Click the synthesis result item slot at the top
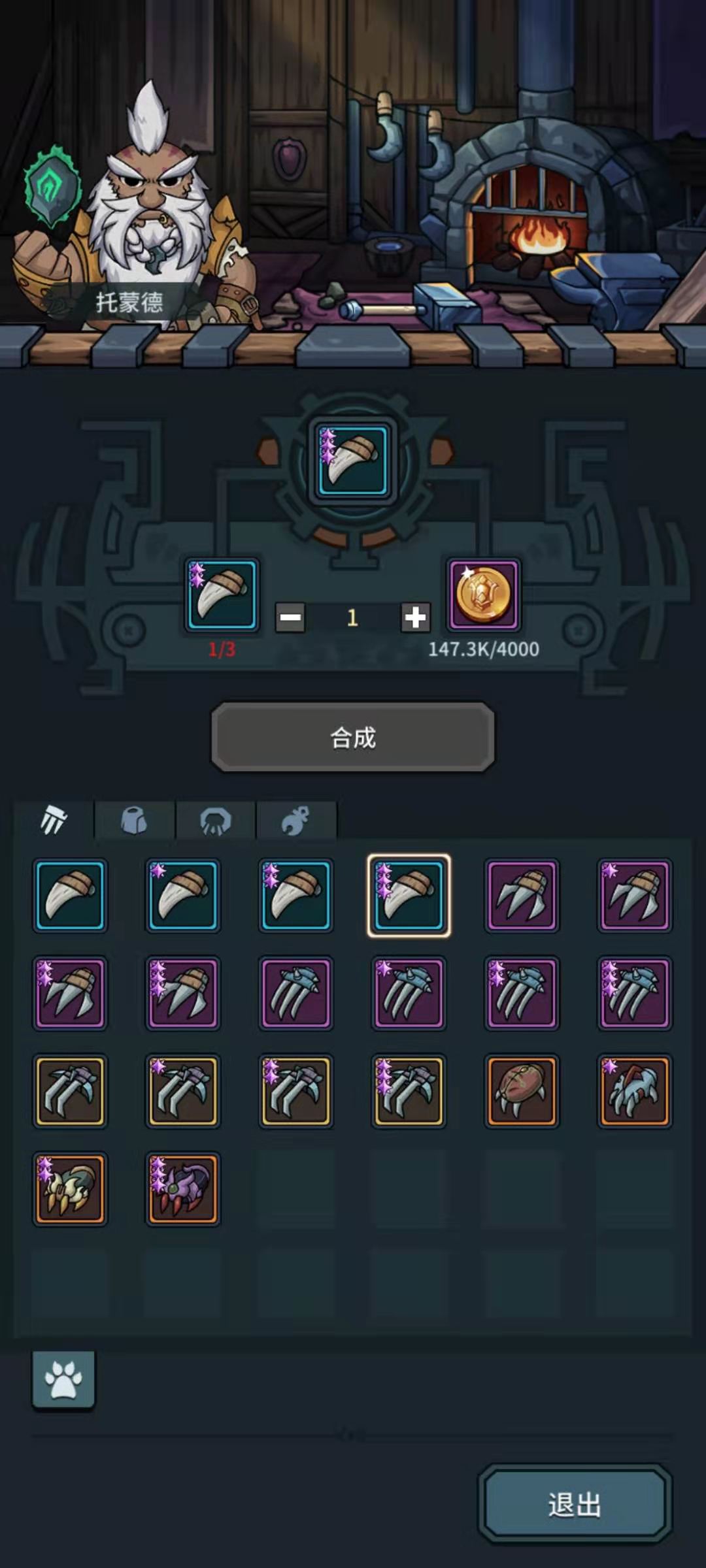Screen dimensions: 706x1568 point(353,461)
